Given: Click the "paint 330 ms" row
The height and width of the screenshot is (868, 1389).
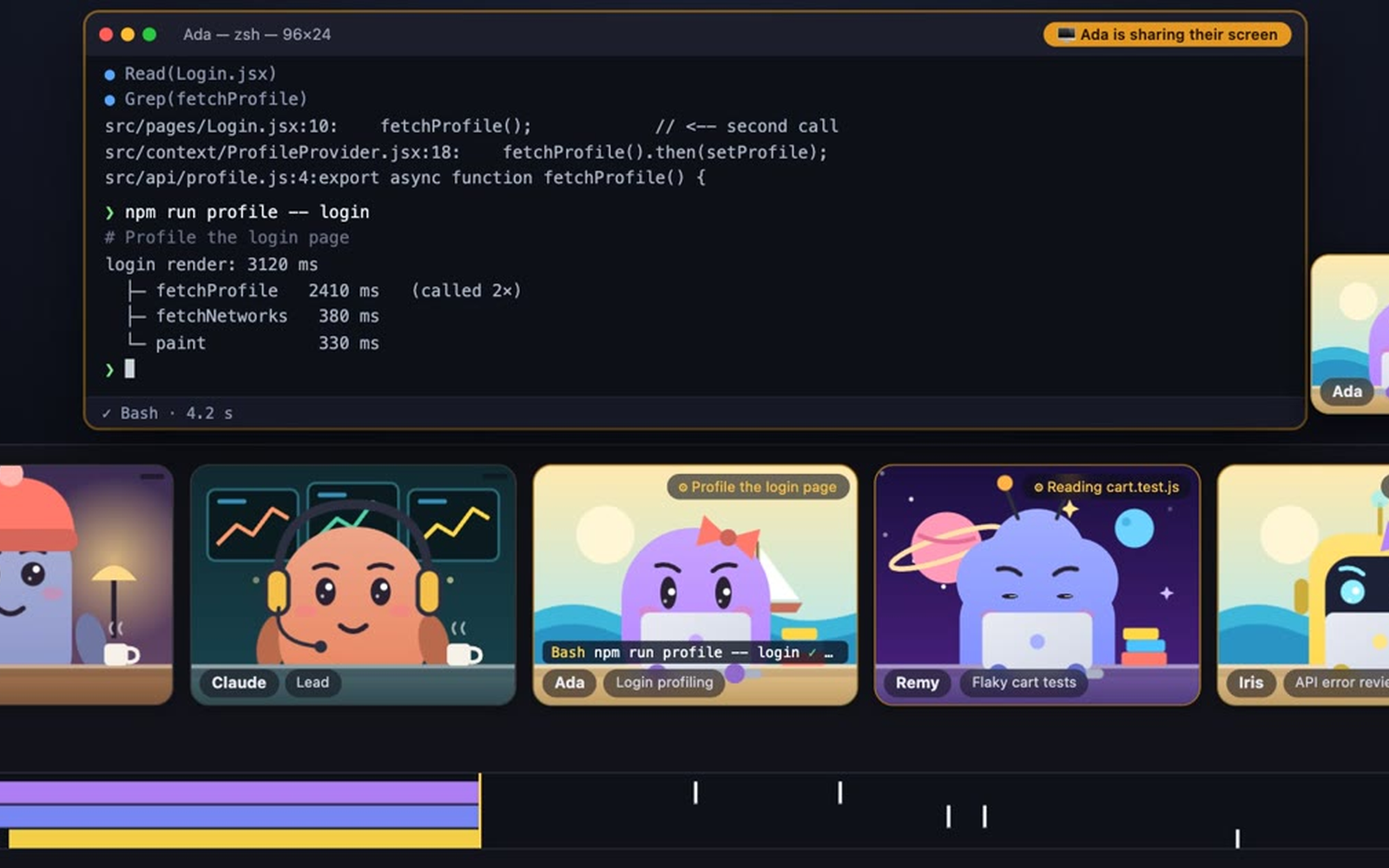Looking at the screenshot, I should pyautogui.click(x=253, y=343).
